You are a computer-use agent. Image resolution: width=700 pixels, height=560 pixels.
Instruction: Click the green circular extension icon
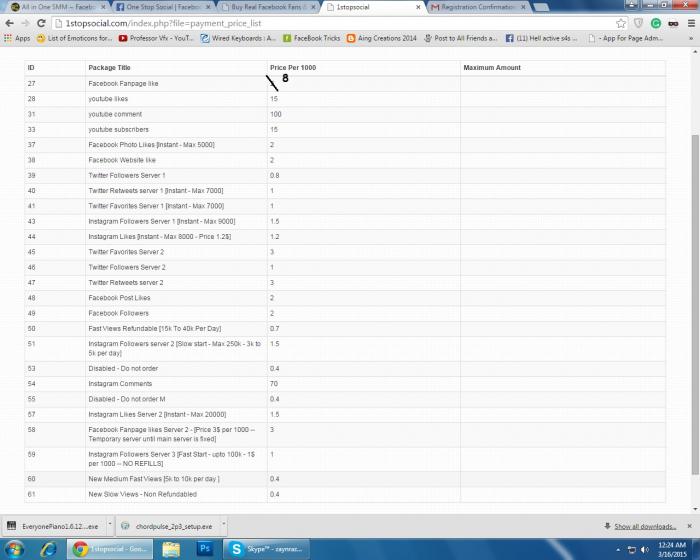coord(656,23)
